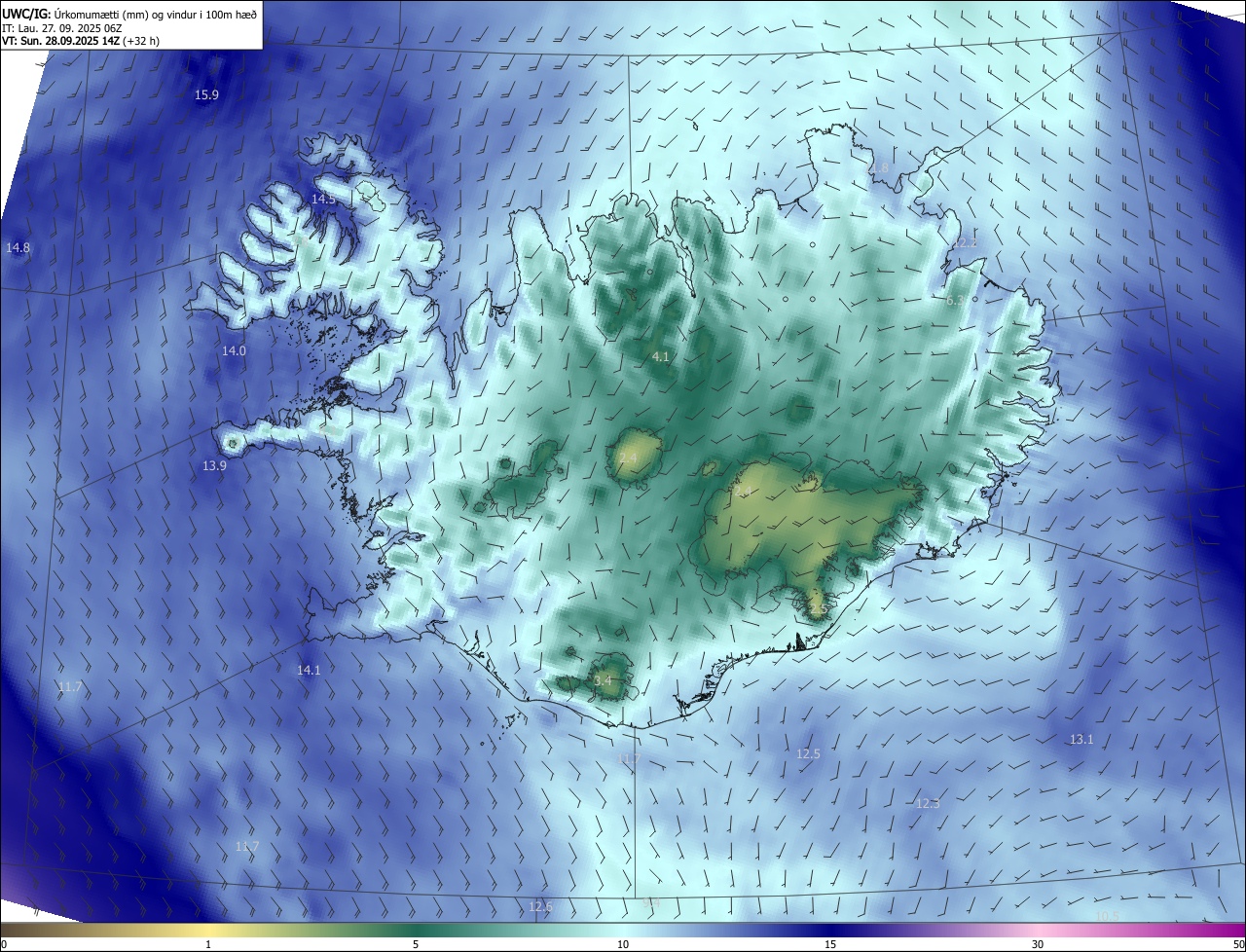Click the scale tick label '1'
This screenshot has width=1246, height=952.
click(208, 945)
